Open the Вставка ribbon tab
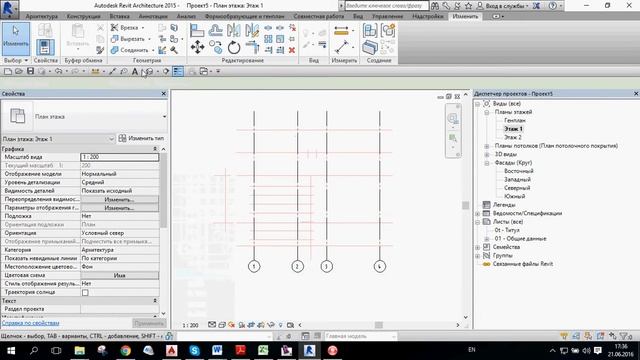This screenshot has height=360, width=640. [120, 16]
